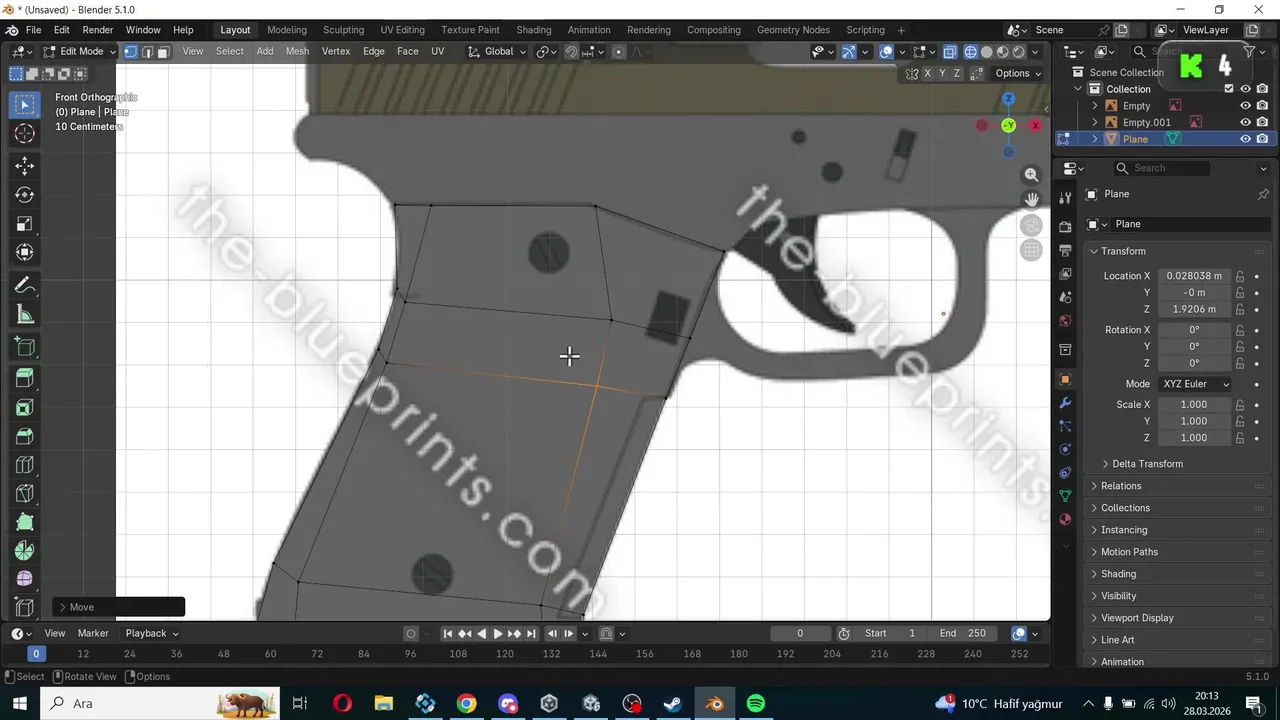Viewport: 1280px width, 720px height.
Task: Hide Empty.001 in viewport
Action: pyautogui.click(x=1246, y=122)
